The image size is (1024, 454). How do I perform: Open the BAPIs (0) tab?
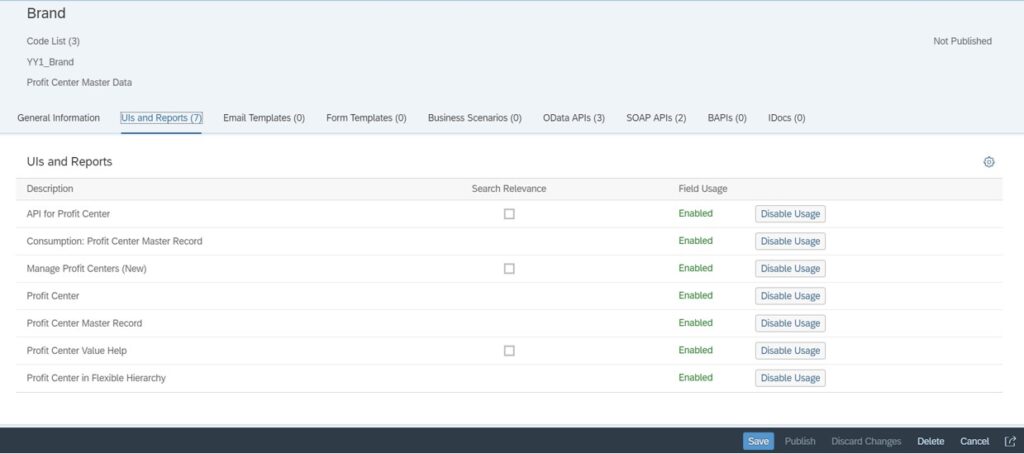pyautogui.click(x=727, y=118)
